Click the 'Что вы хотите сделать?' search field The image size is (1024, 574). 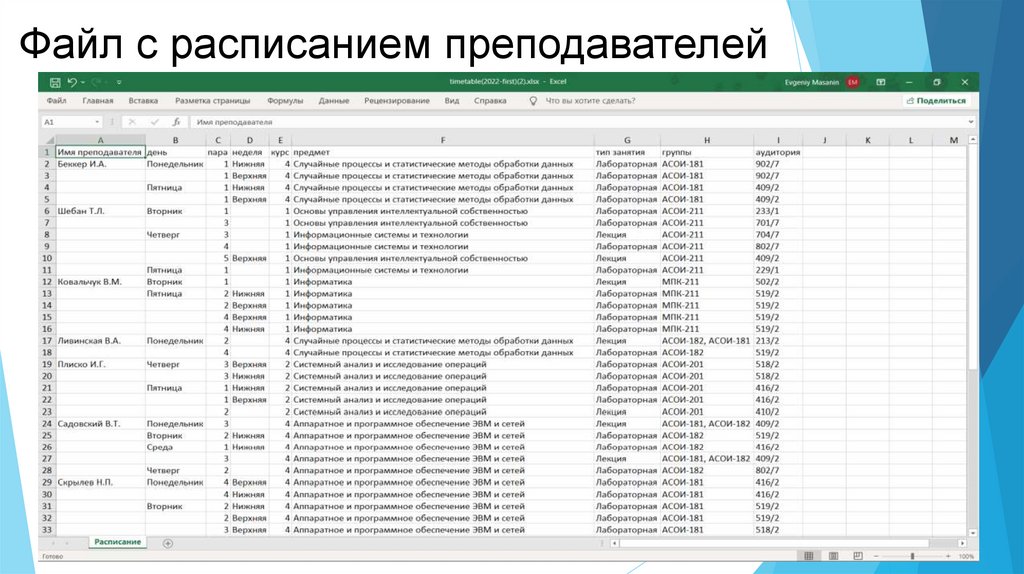pyautogui.click(x=590, y=101)
